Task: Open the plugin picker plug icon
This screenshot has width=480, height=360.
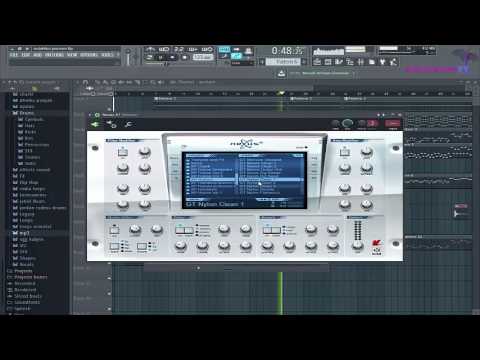Action: click(382, 62)
